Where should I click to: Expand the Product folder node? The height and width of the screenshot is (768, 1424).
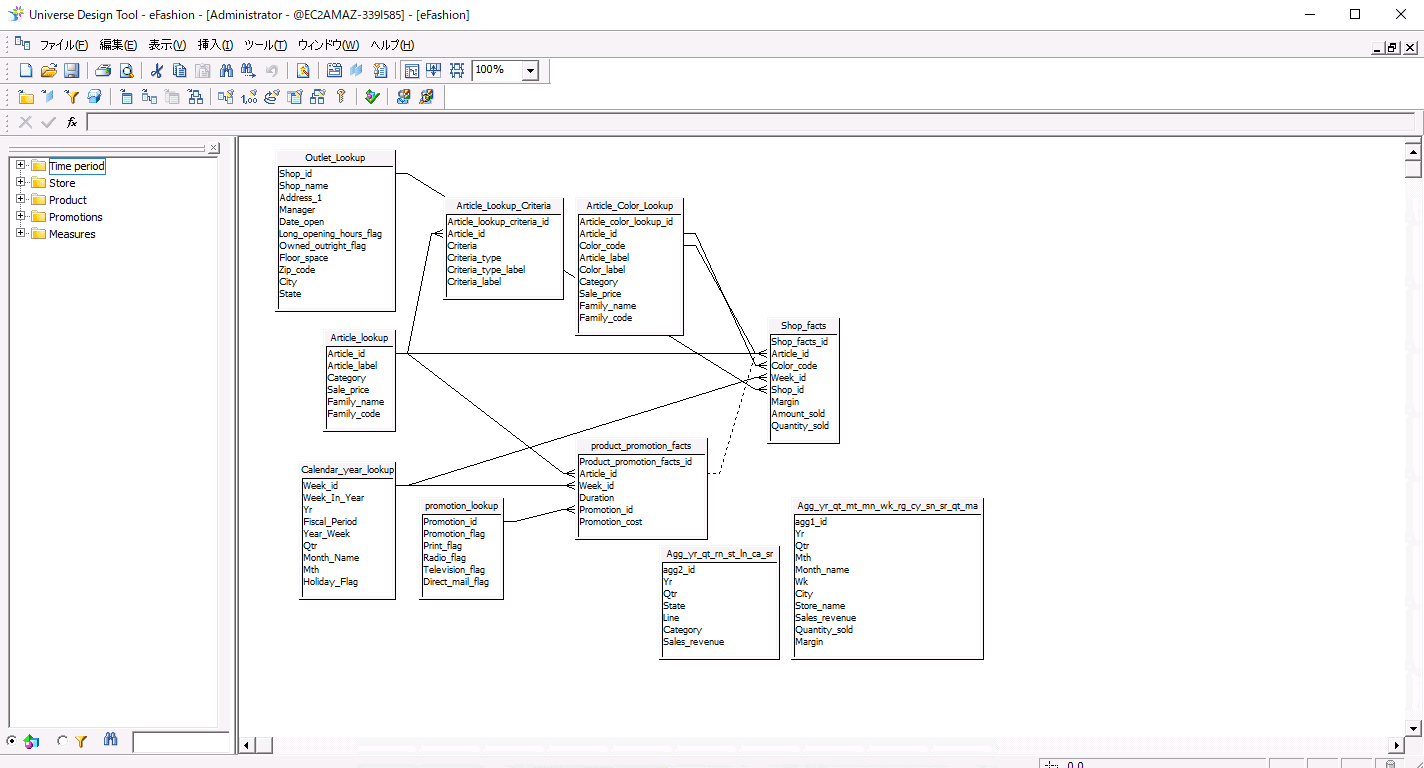tap(21, 200)
